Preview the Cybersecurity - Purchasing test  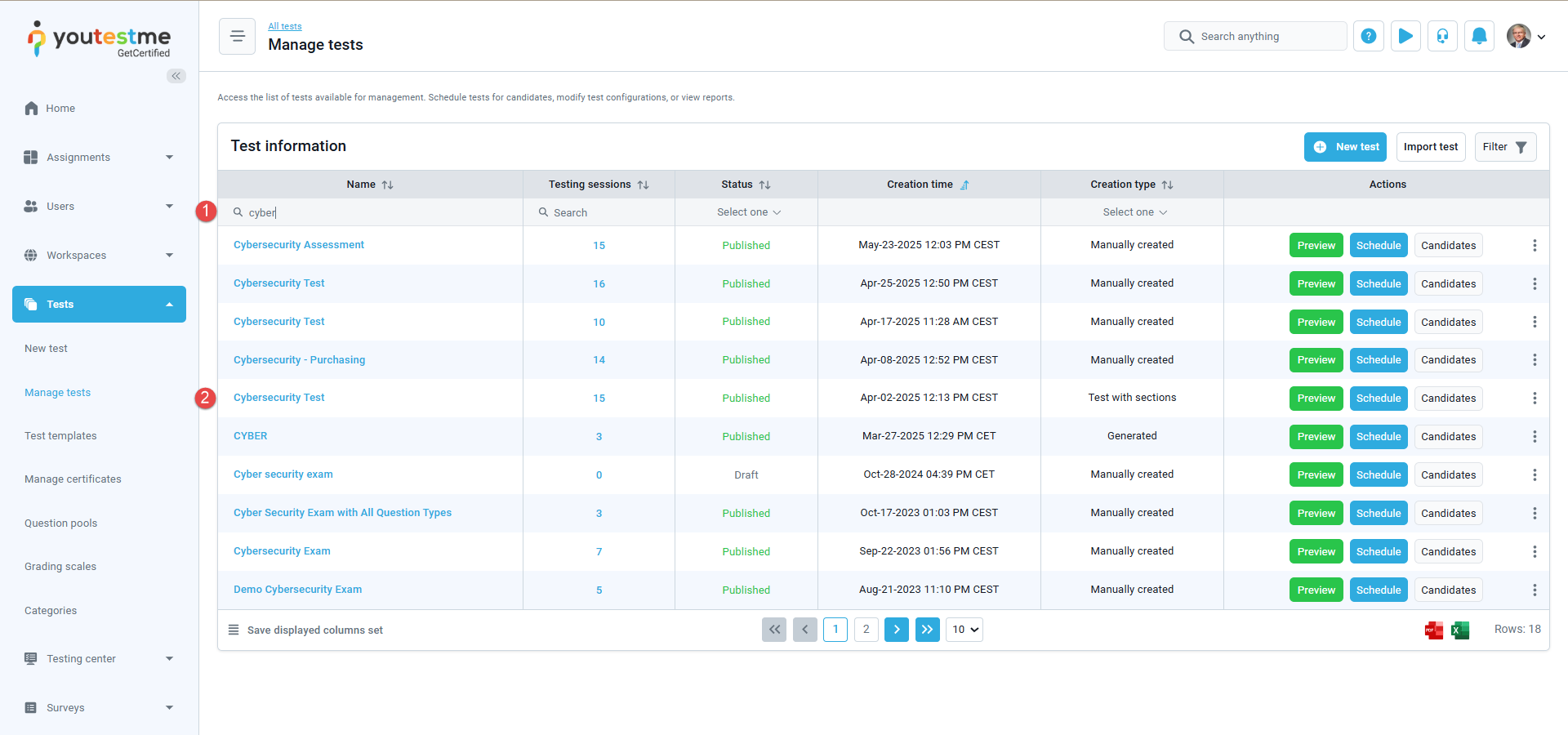click(x=1316, y=359)
